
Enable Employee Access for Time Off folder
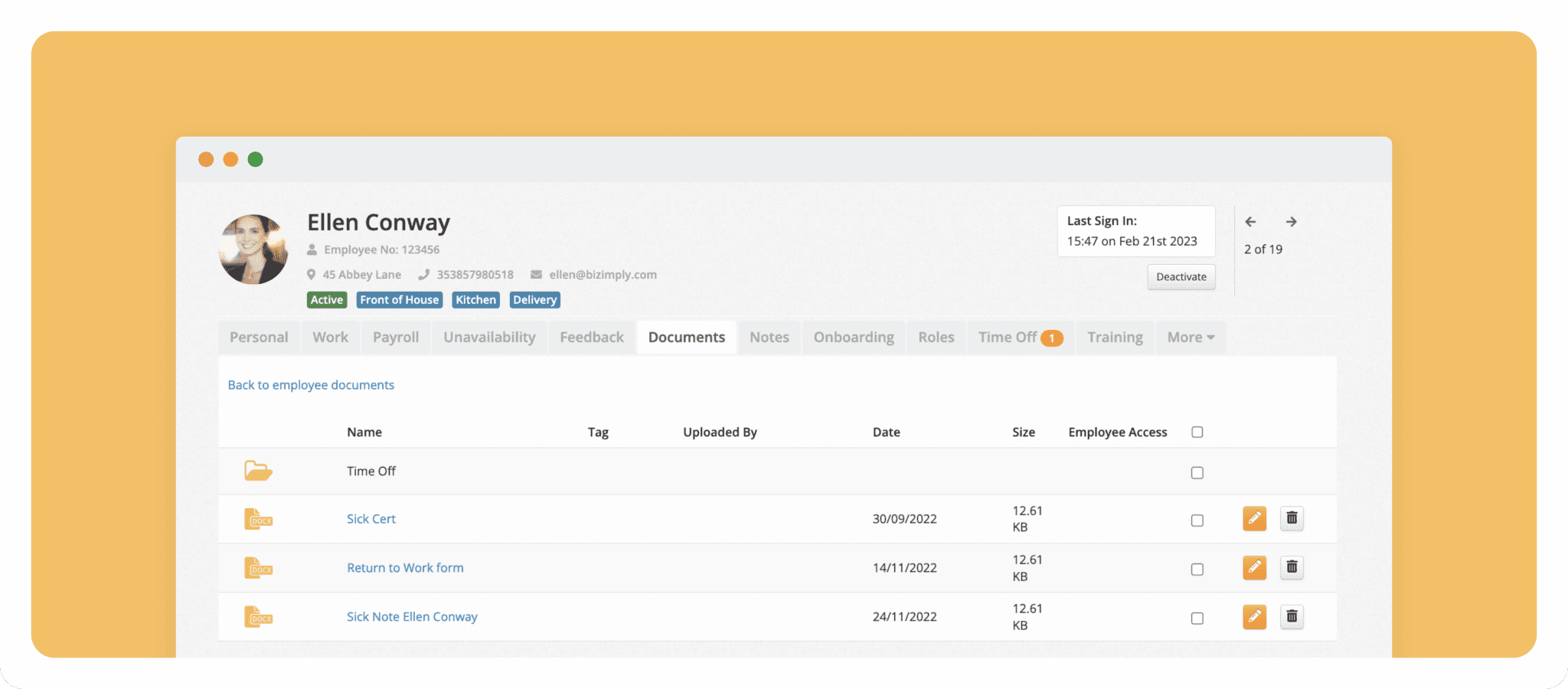tap(1197, 472)
